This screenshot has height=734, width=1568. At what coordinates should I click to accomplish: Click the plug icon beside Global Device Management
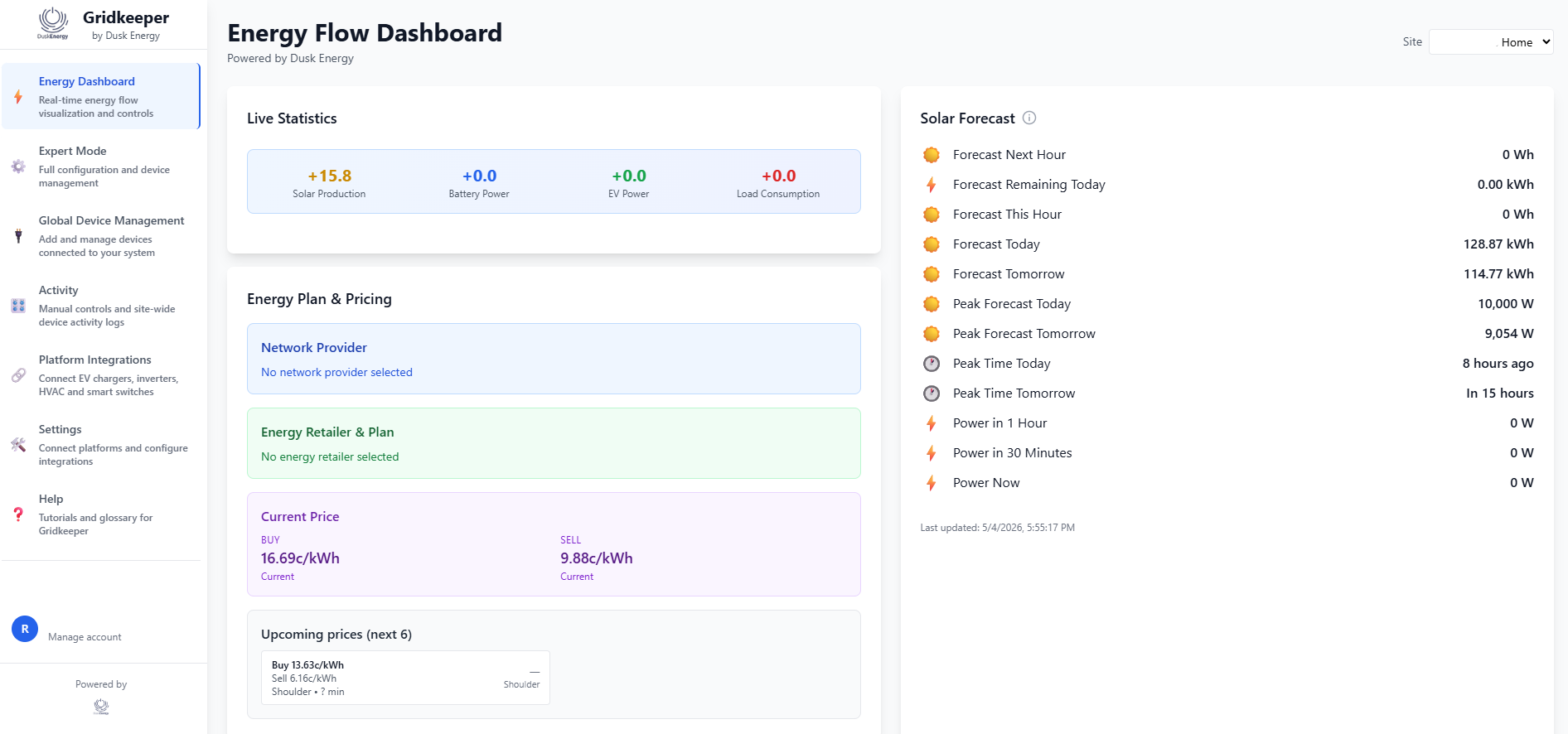[18, 236]
